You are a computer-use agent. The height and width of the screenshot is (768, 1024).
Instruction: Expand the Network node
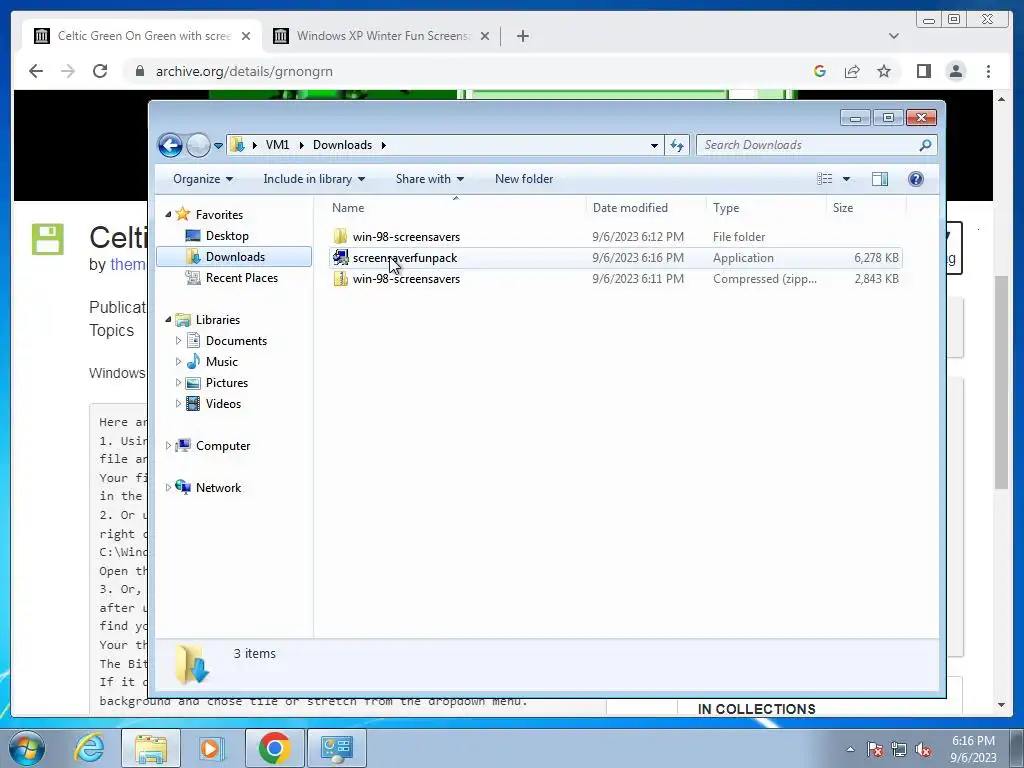point(168,487)
